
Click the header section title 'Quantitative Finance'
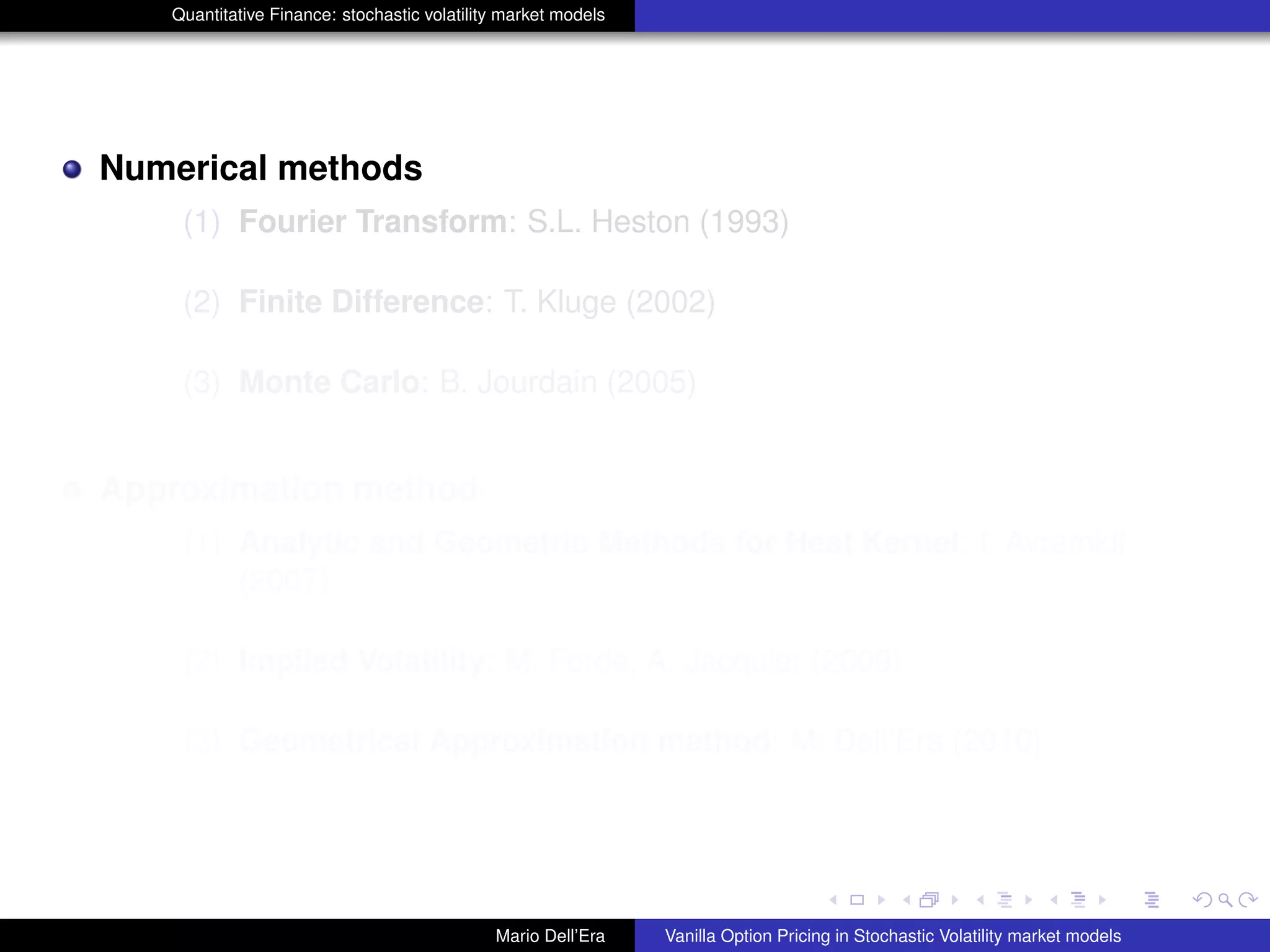pyautogui.click(x=388, y=15)
